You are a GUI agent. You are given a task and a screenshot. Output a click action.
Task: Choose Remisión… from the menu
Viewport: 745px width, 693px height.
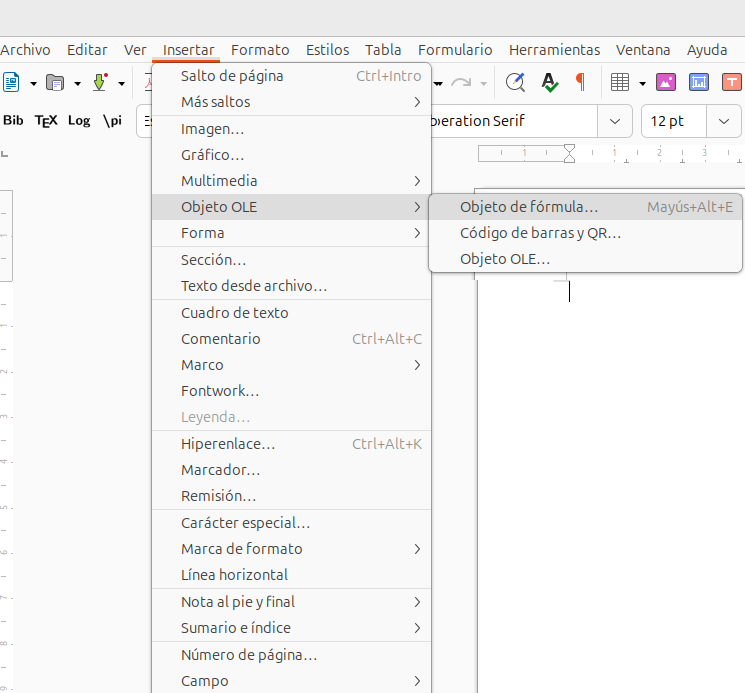pos(291,496)
